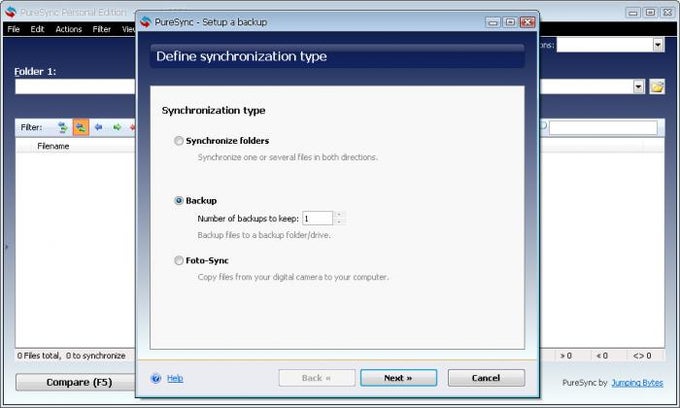Select the Synchronize folders radio option

pyautogui.click(x=178, y=140)
